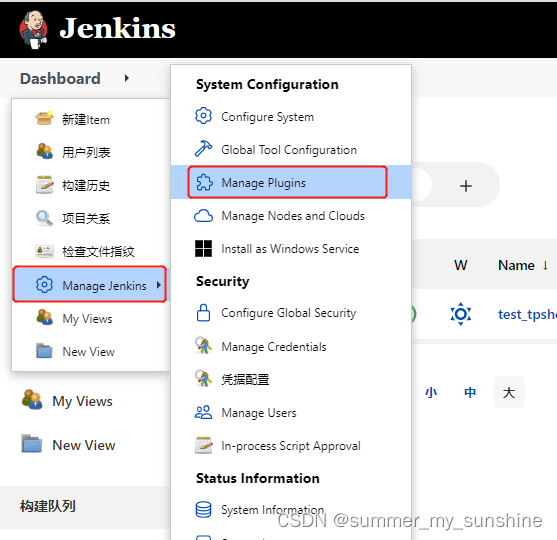557x540 pixels.
Task: Click the Manage Jenkins gear icon
Action: (44, 285)
